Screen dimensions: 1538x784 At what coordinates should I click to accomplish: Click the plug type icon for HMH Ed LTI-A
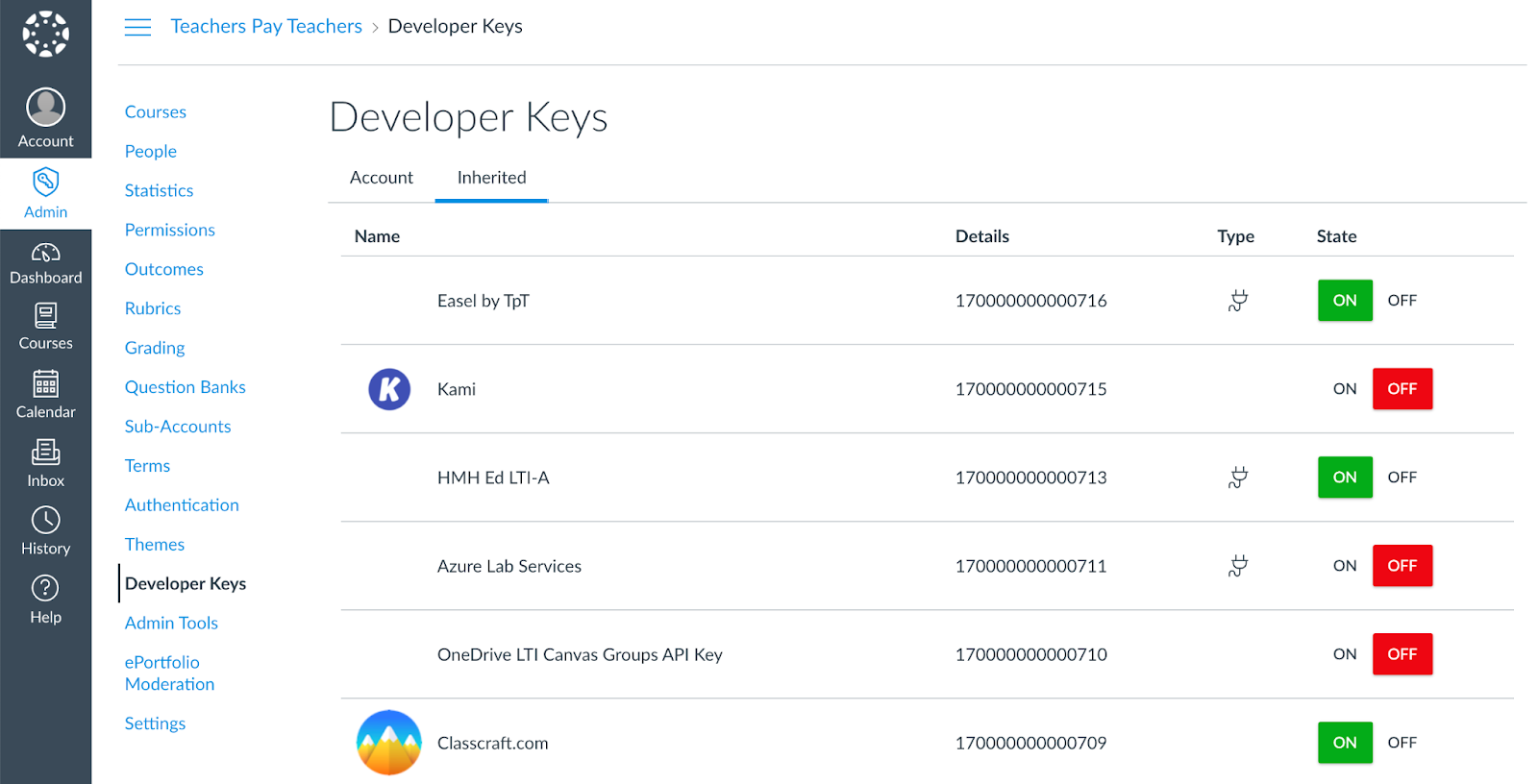1238,478
